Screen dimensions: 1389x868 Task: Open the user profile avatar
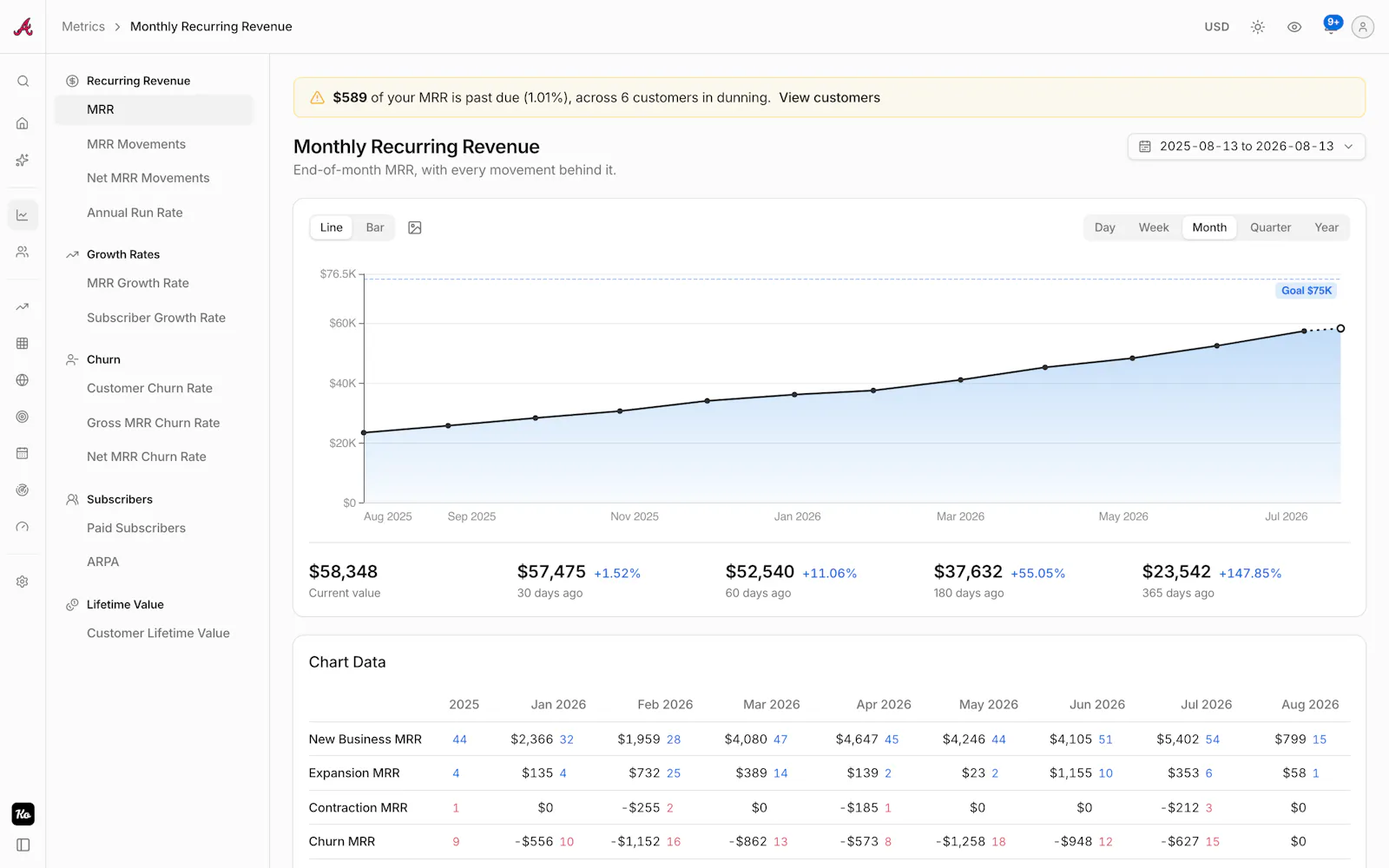[1363, 27]
